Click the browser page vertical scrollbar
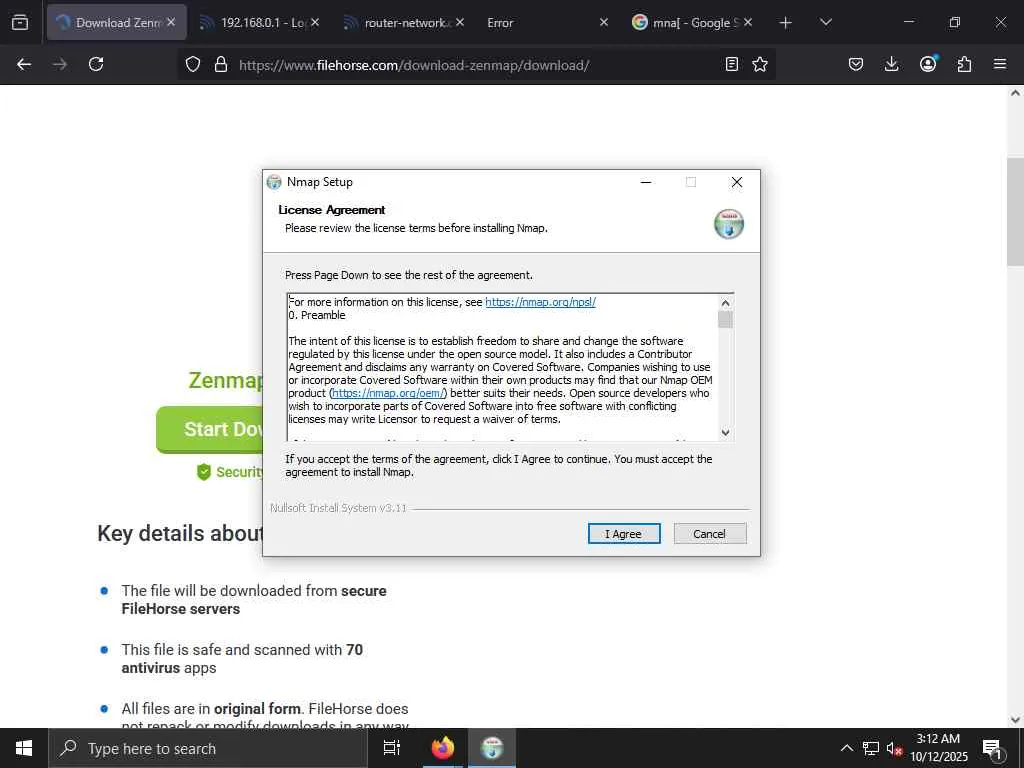The height and width of the screenshot is (768, 1024). click(1015, 211)
